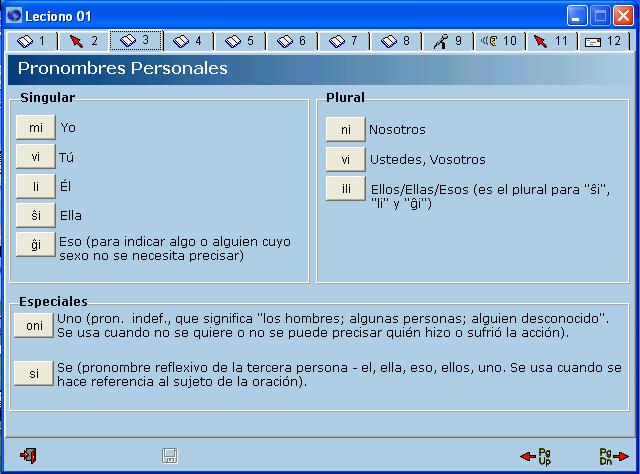Click the 'Él' translation label

65,186
